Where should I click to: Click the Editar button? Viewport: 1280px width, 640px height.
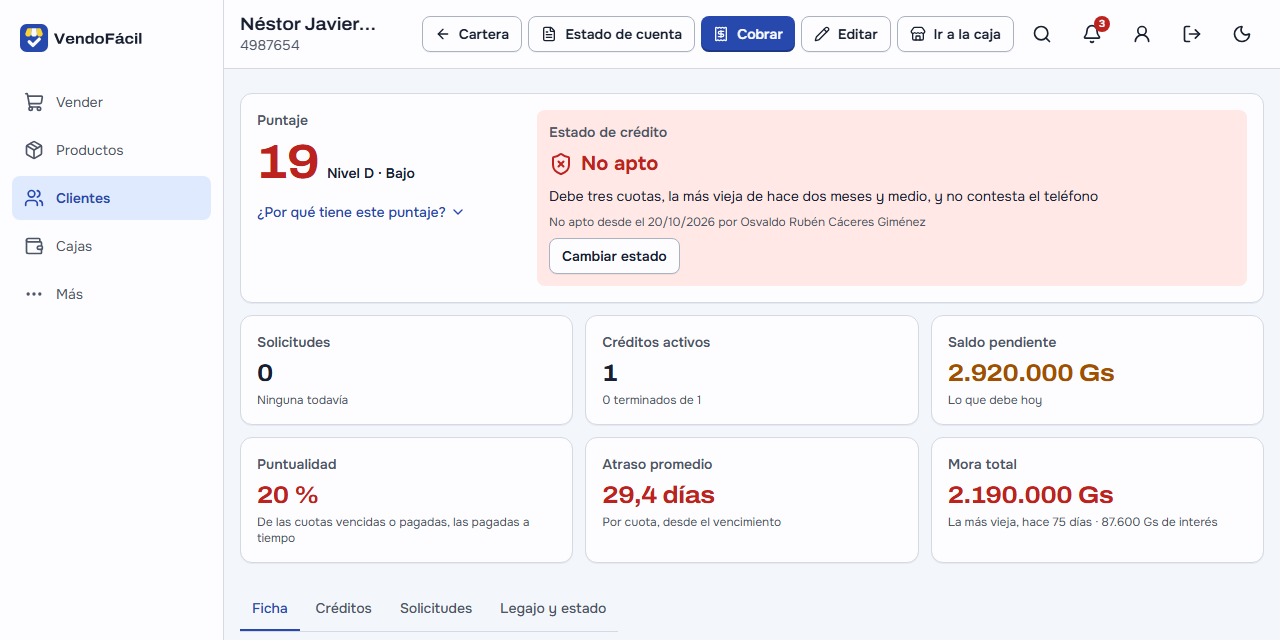coord(846,34)
